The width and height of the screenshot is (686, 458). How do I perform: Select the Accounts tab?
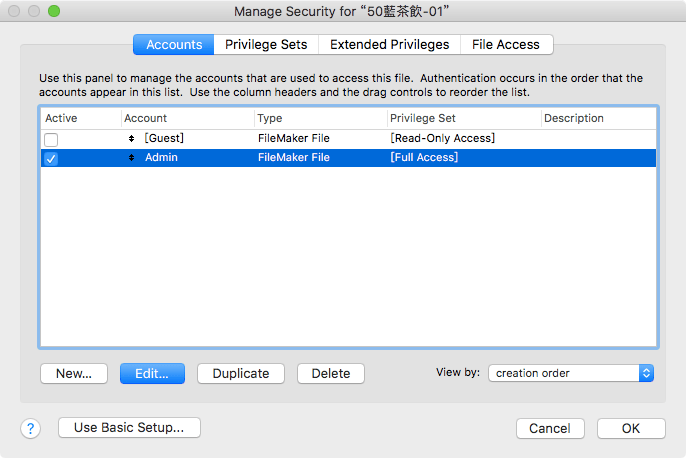pos(174,44)
